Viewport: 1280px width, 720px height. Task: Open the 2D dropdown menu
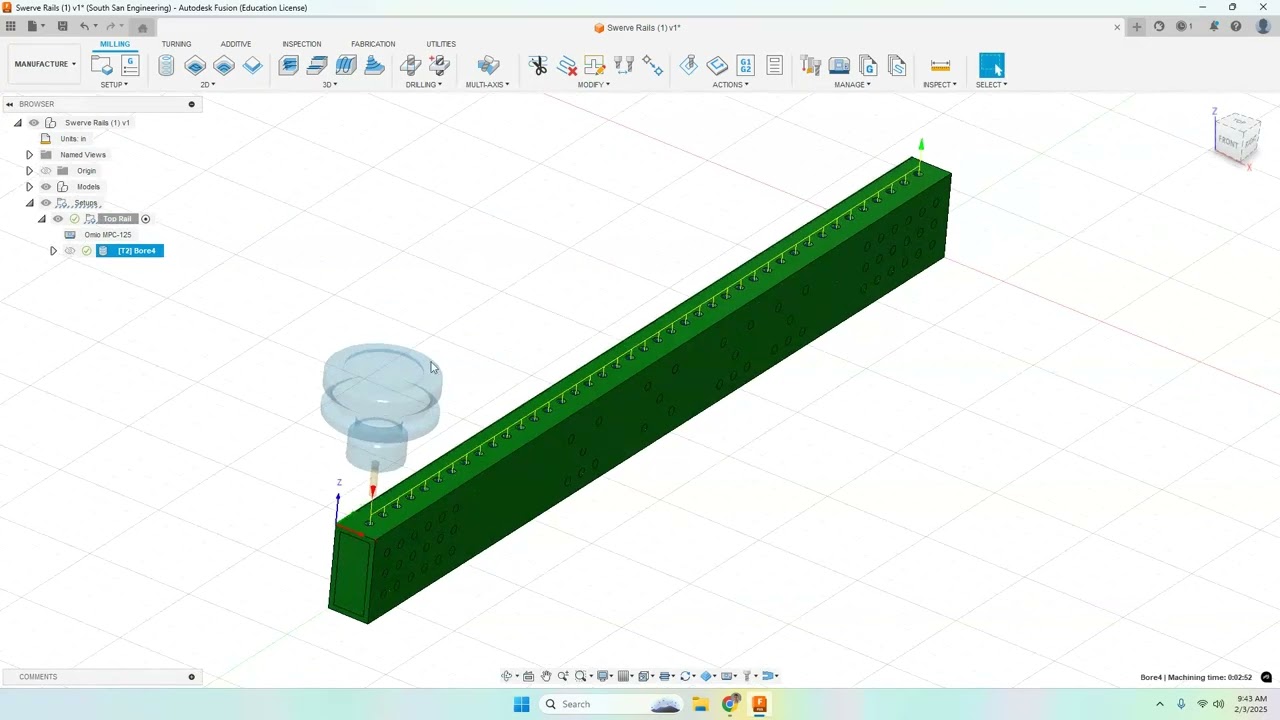point(208,85)
